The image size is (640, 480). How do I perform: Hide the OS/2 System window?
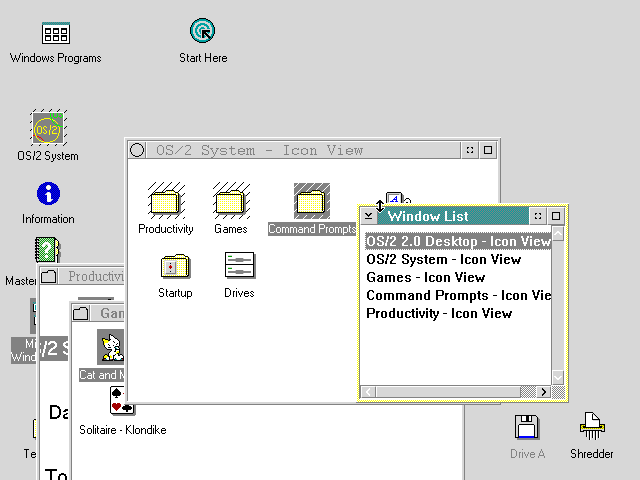pyautogui.click(x=470, y=150)
